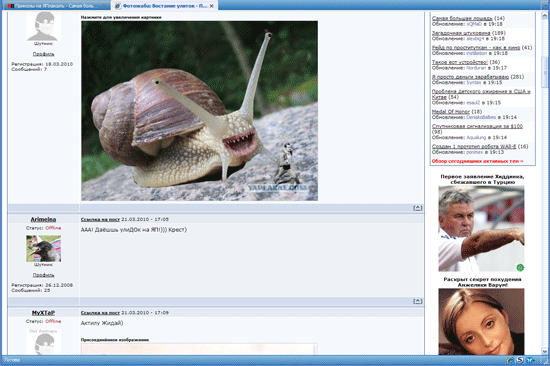Click the green badge on Hiddink ad image
This screenshot has width=550, height=366.
520,268
